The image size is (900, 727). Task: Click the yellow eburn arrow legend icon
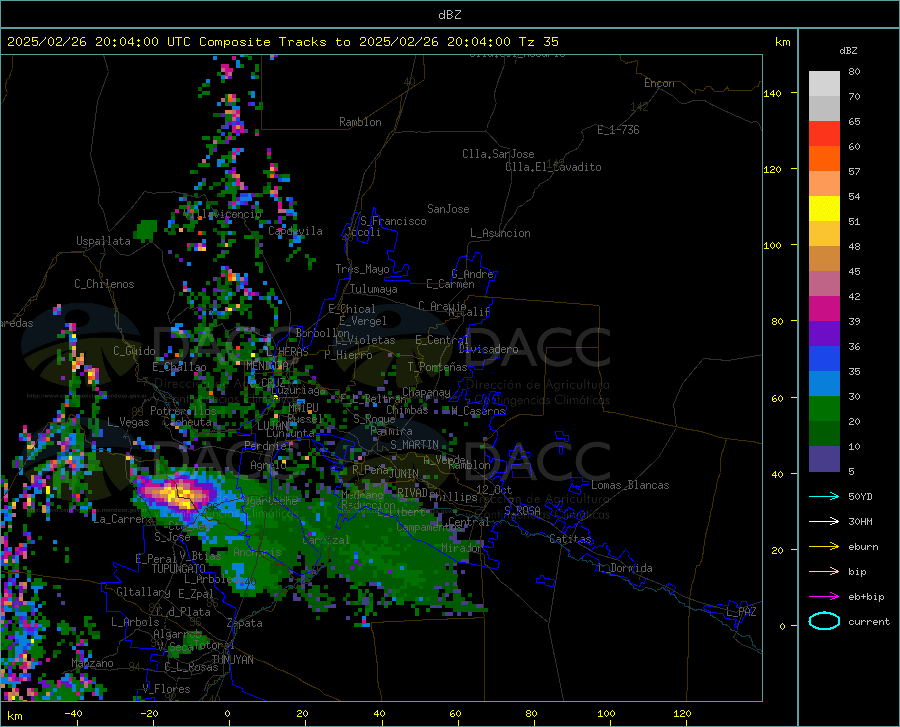click(x=824, y=547)
